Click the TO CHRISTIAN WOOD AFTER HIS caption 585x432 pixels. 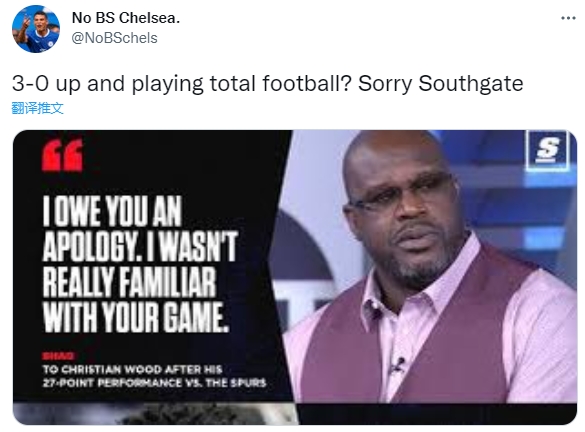132,369
